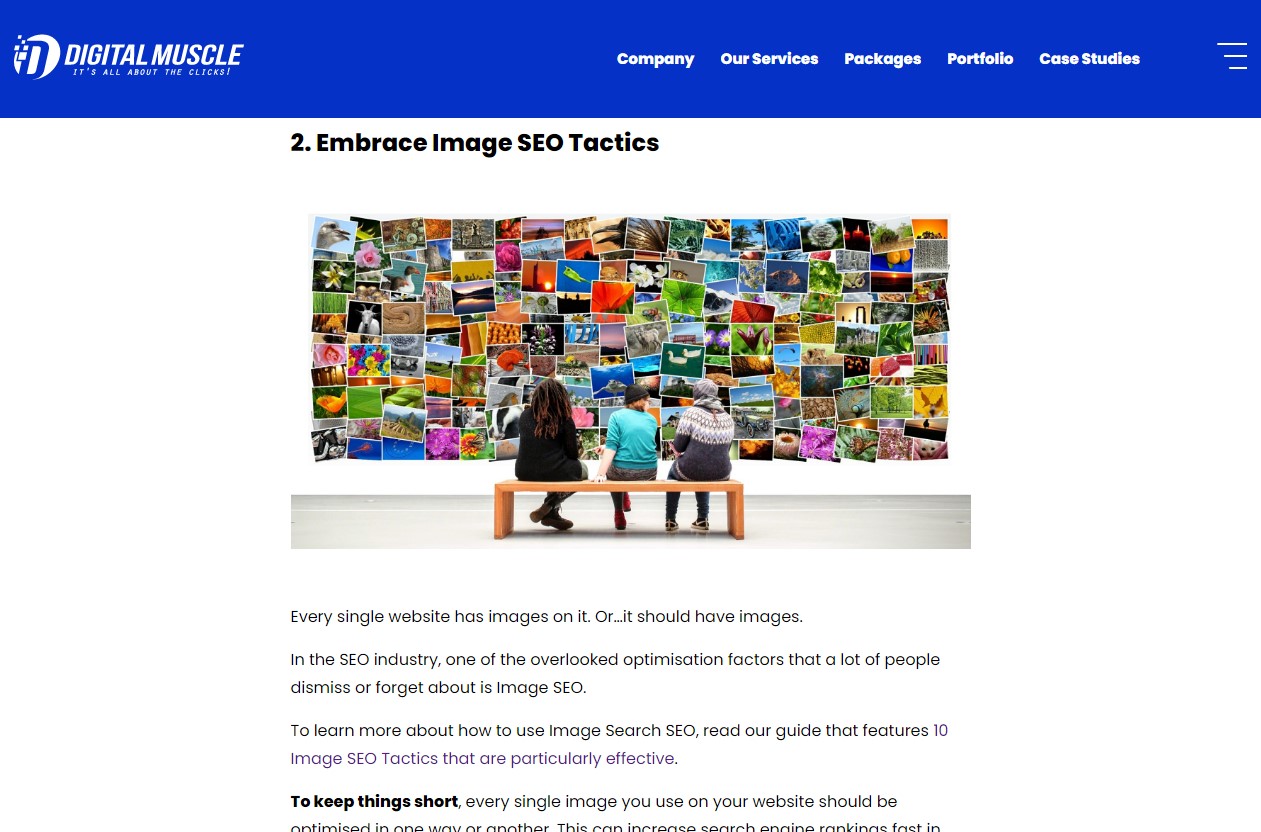Click the bold "To keep things short" text
1261x832 pixels.
point(374,801)
